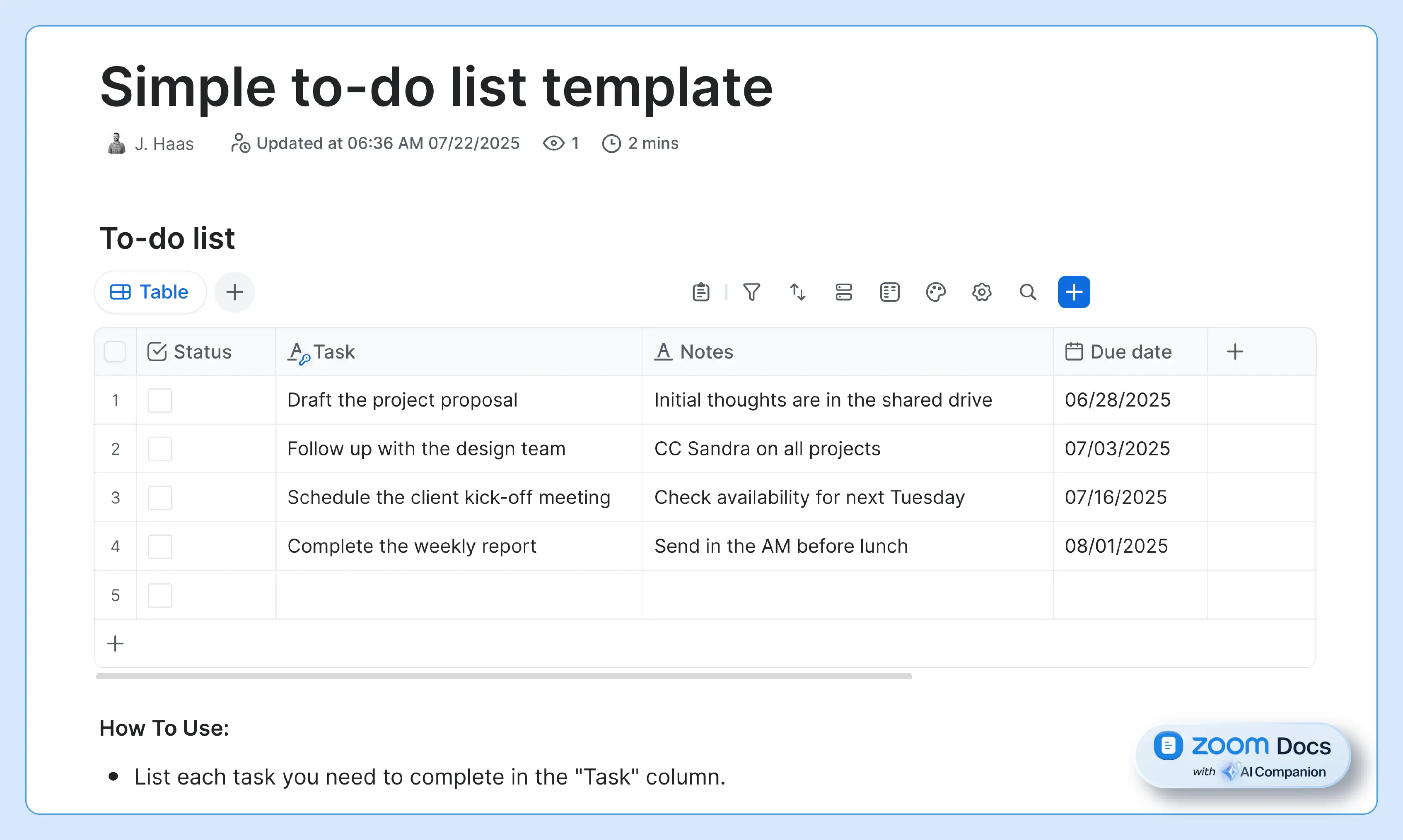Click the J. Haas author name
Screen dimensions: 1403x840
(x=164, y=143)
